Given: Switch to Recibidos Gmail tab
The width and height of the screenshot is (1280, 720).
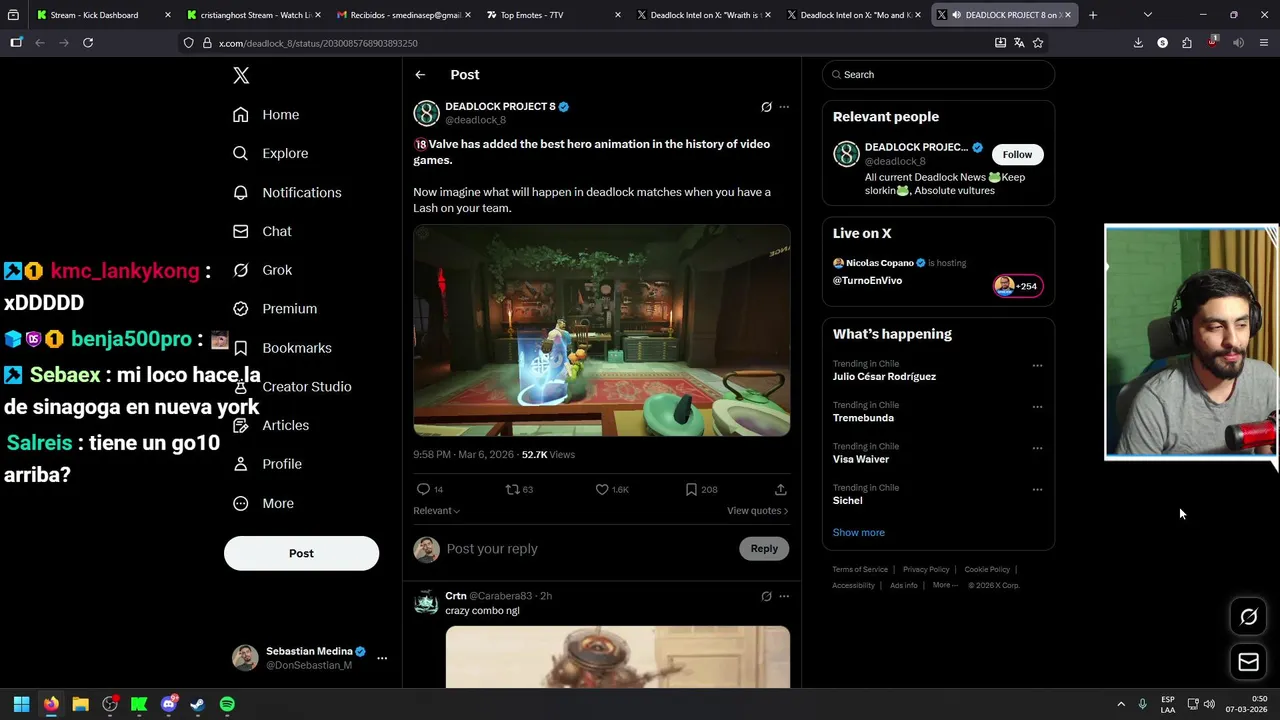Looking at the screenshot, I should (x=403, y=15).
